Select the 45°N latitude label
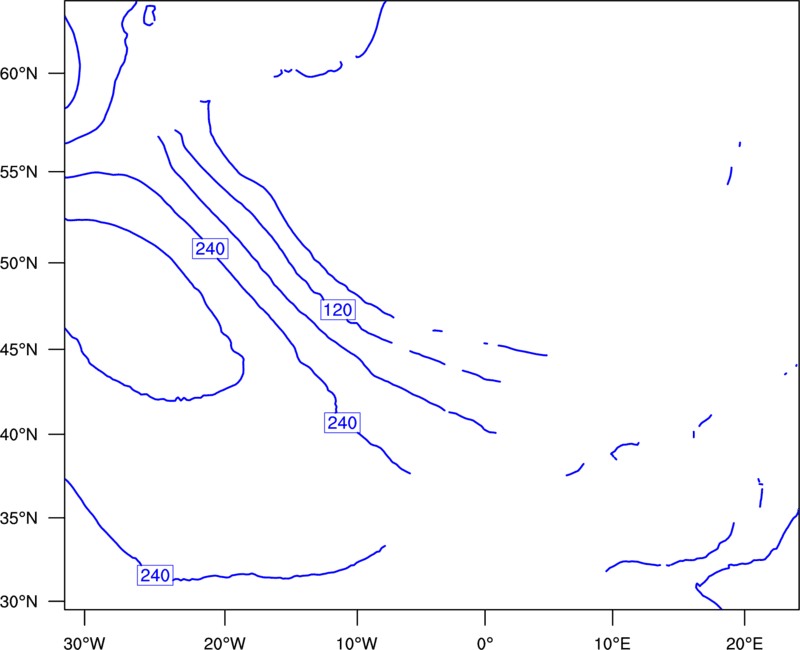800x650 pixels. pos(19,349)
